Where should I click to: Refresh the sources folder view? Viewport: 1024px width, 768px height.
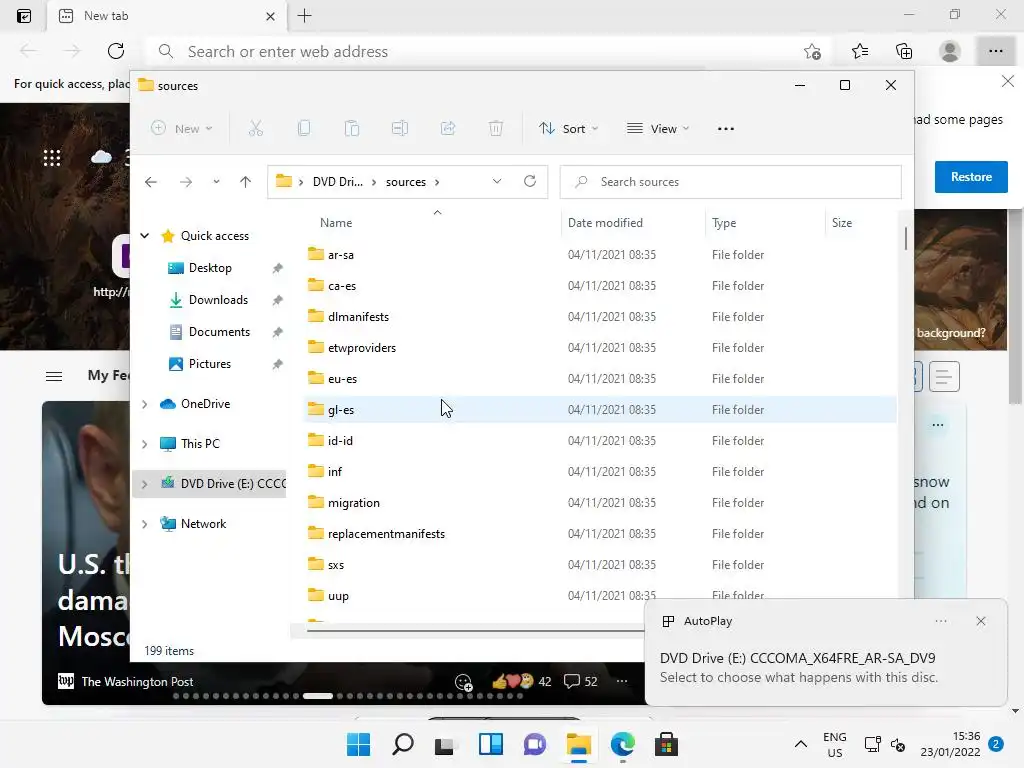[530, 181]
